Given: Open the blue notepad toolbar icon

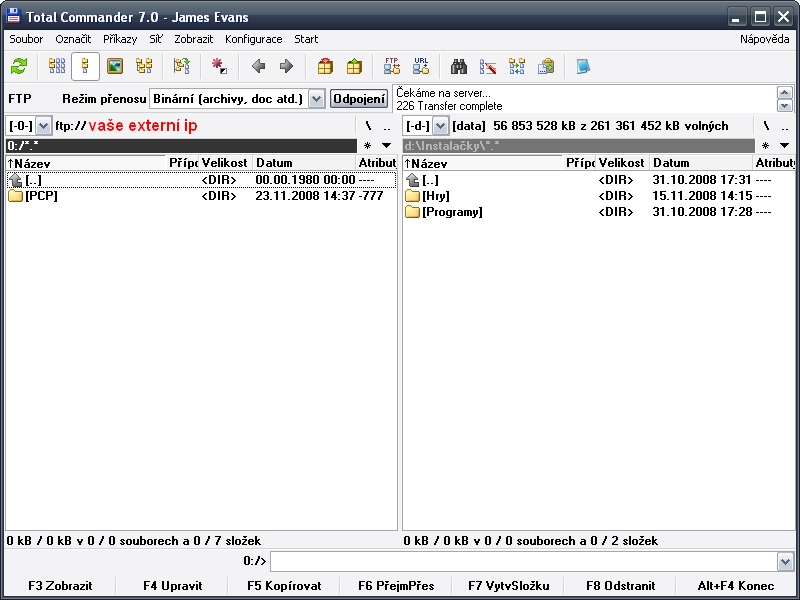Looking at the screenshot, I should click(583, 66).
